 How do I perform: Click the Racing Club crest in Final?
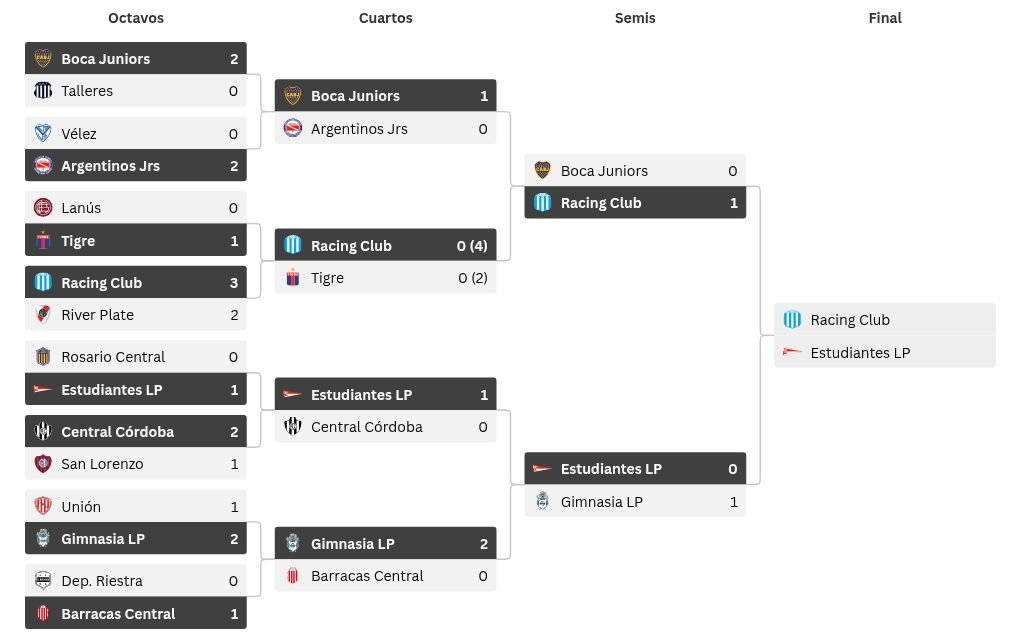point(792,320)
